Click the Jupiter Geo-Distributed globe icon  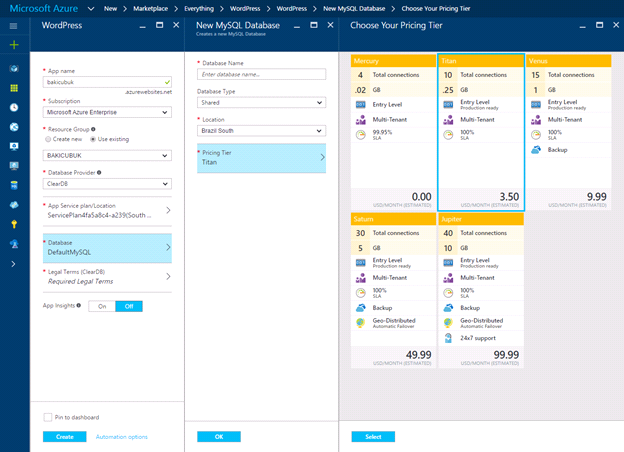point(448,323)
